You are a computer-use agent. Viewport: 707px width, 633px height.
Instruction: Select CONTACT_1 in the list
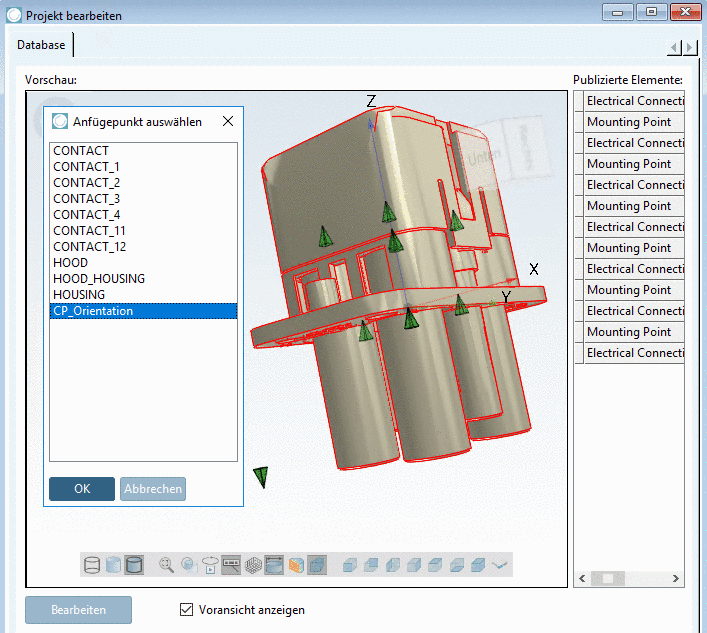[x=143, y=167]
